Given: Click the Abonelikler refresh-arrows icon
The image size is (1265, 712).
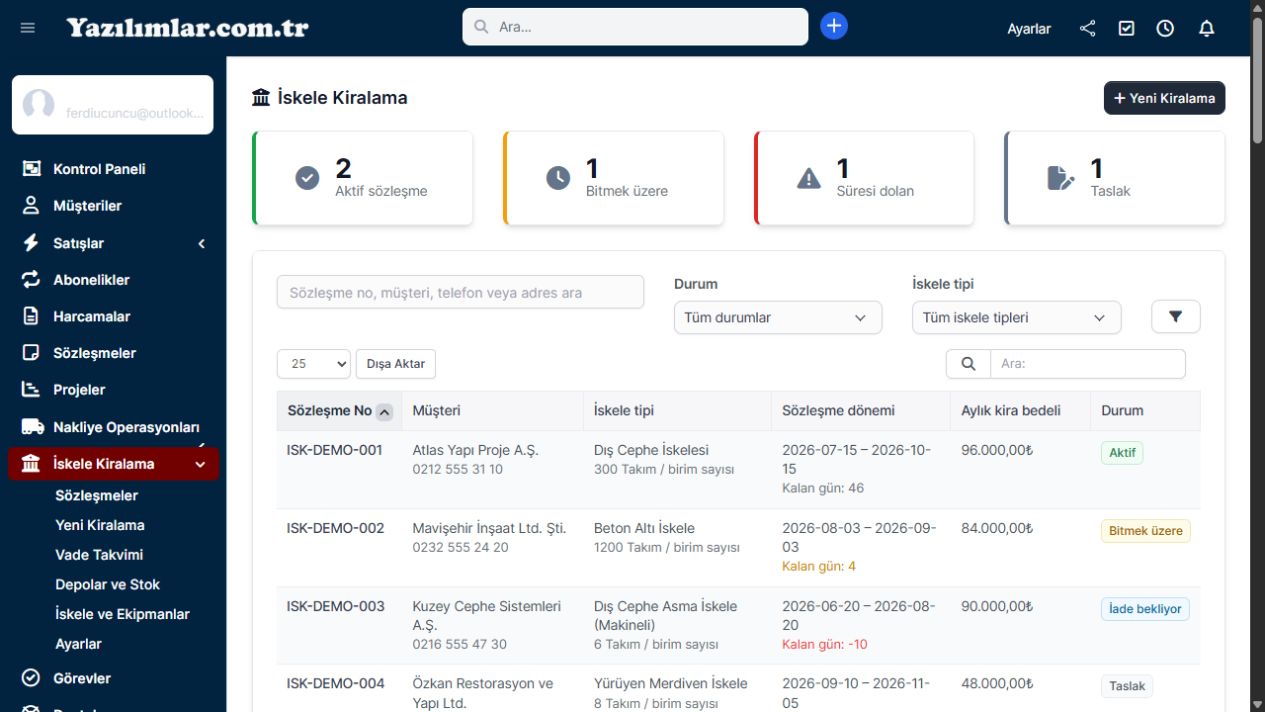Looking at the screenshot, I should point(31,280).
